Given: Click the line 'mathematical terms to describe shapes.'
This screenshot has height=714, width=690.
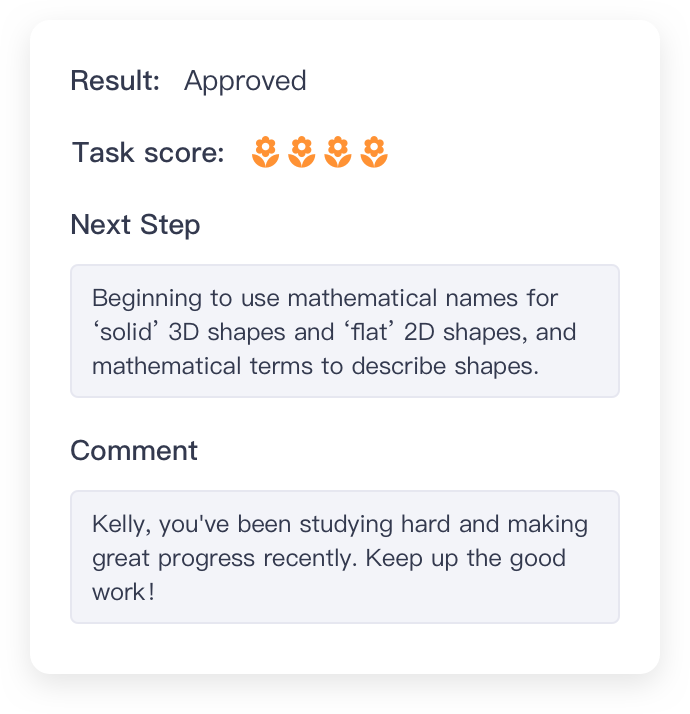Looking at the screenshot, I should tap(315, 366).
